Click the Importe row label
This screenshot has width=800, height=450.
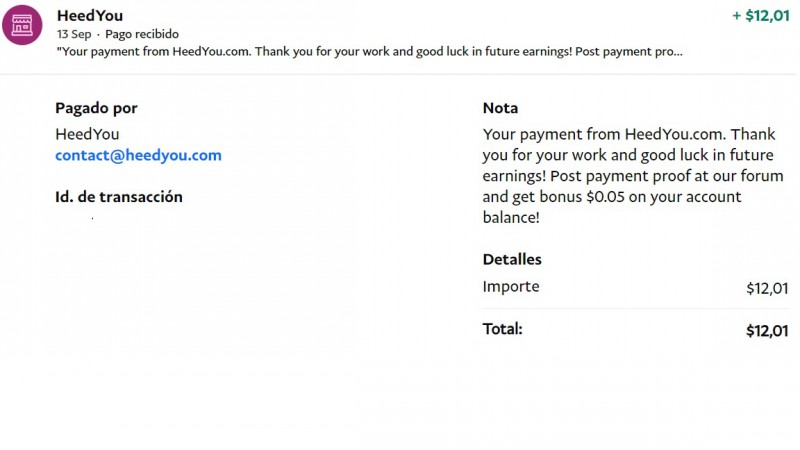[511, 287]
